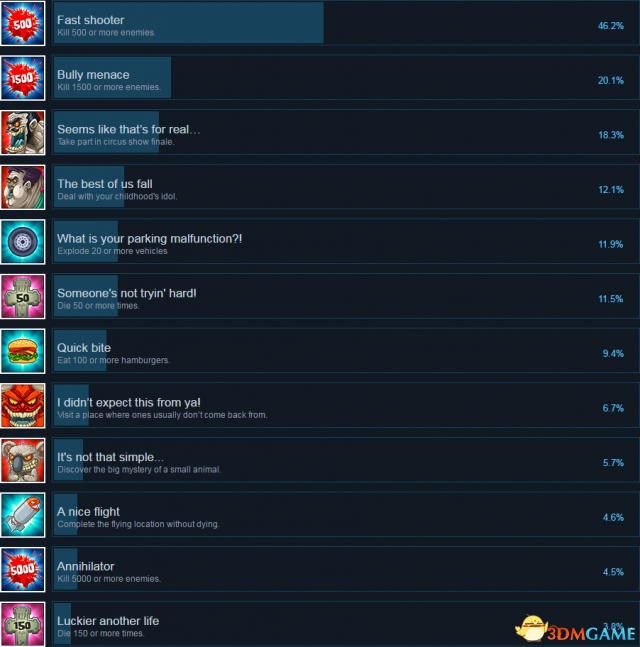Click the 3DMGAME watermark logo
Viewport: 640px width, 647px height.
click(x=575, y=630)
